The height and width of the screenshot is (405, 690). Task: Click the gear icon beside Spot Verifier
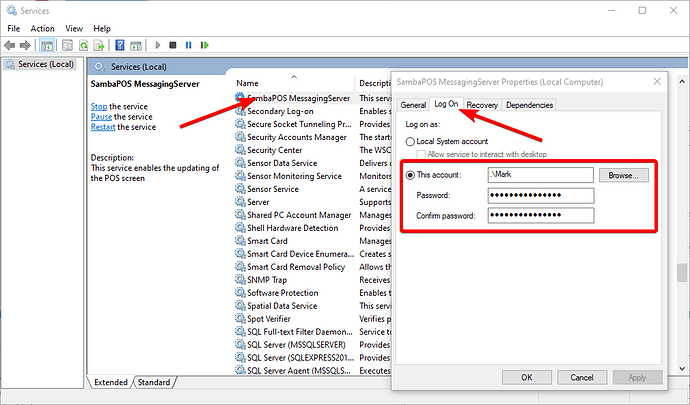[x=240, y=318]
